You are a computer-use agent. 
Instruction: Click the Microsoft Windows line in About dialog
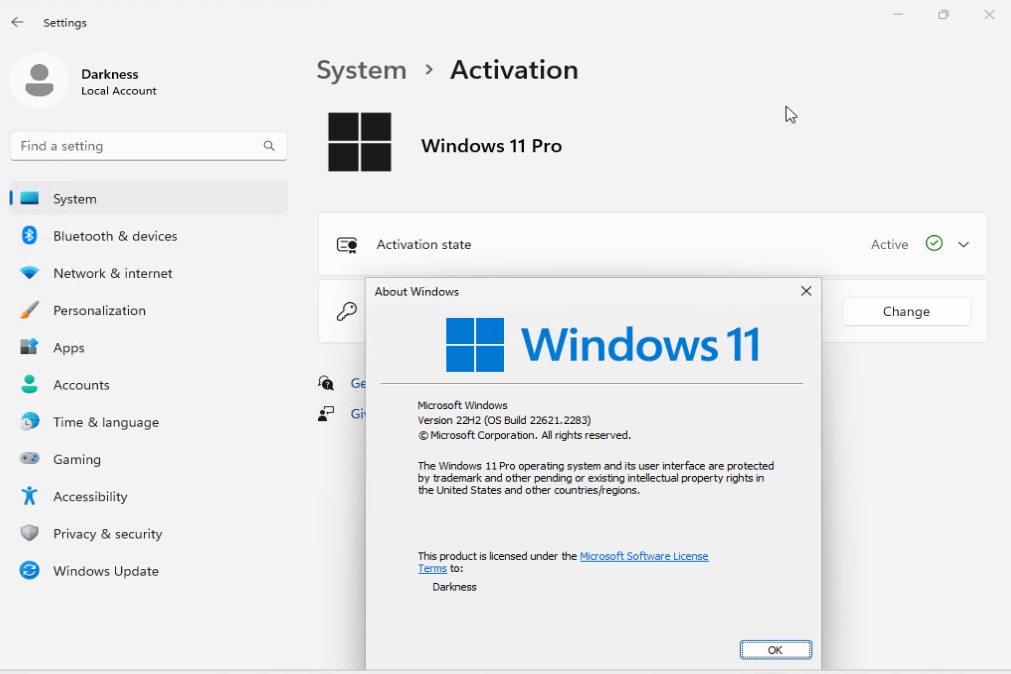(462, 405)
